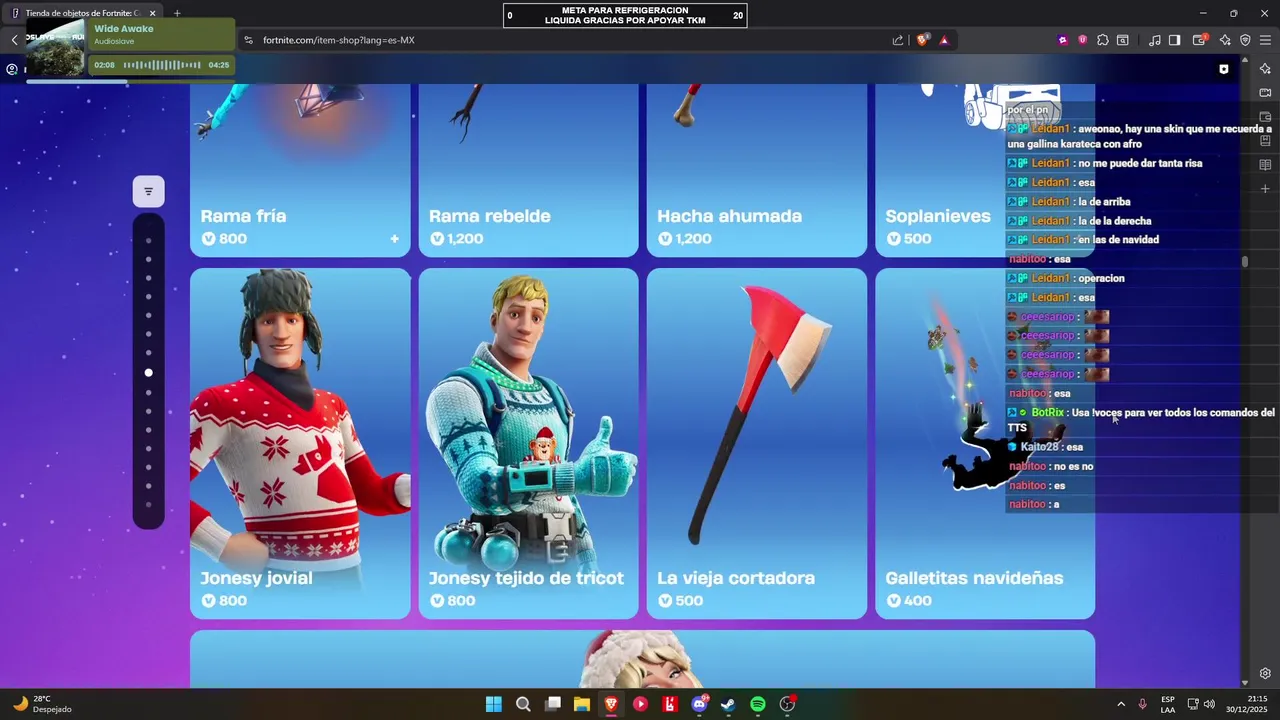Click the add plus icon in the sidebar
Screen dimensions: 1280x720
pos(1265,189)
